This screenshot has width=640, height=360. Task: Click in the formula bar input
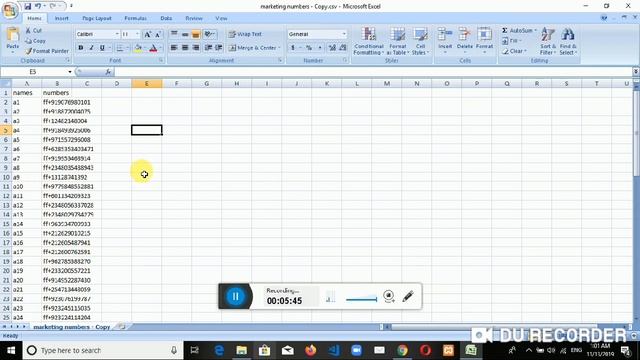373,72
